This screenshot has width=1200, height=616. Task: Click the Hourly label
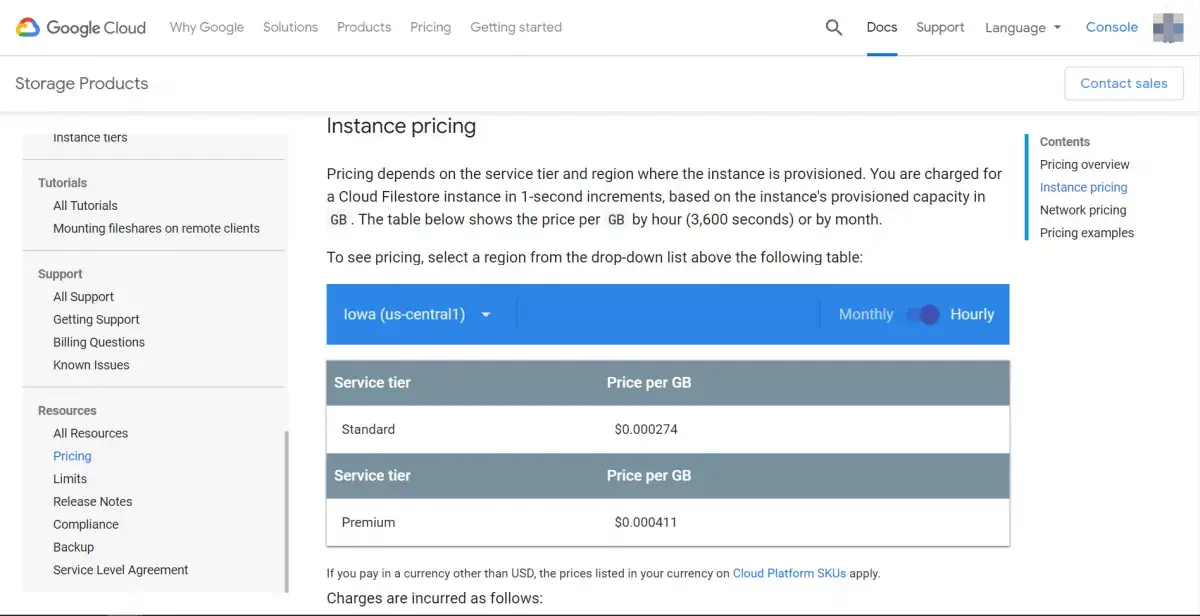pos(972,314)
